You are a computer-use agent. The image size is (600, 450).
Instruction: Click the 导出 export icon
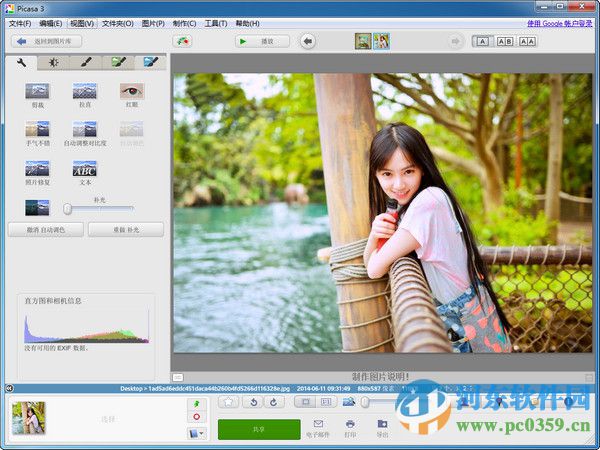click(382, 429)
